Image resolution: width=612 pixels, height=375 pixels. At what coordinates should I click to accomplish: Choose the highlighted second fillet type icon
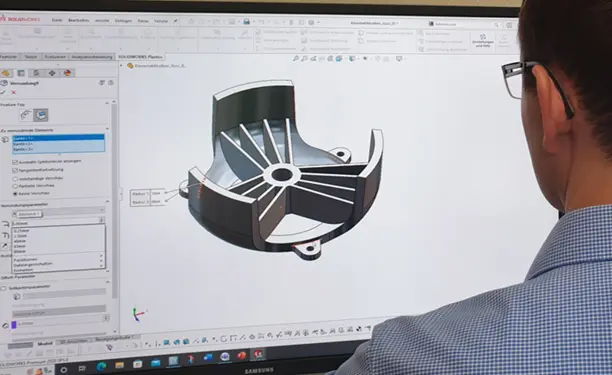click(x=41, y=115)
